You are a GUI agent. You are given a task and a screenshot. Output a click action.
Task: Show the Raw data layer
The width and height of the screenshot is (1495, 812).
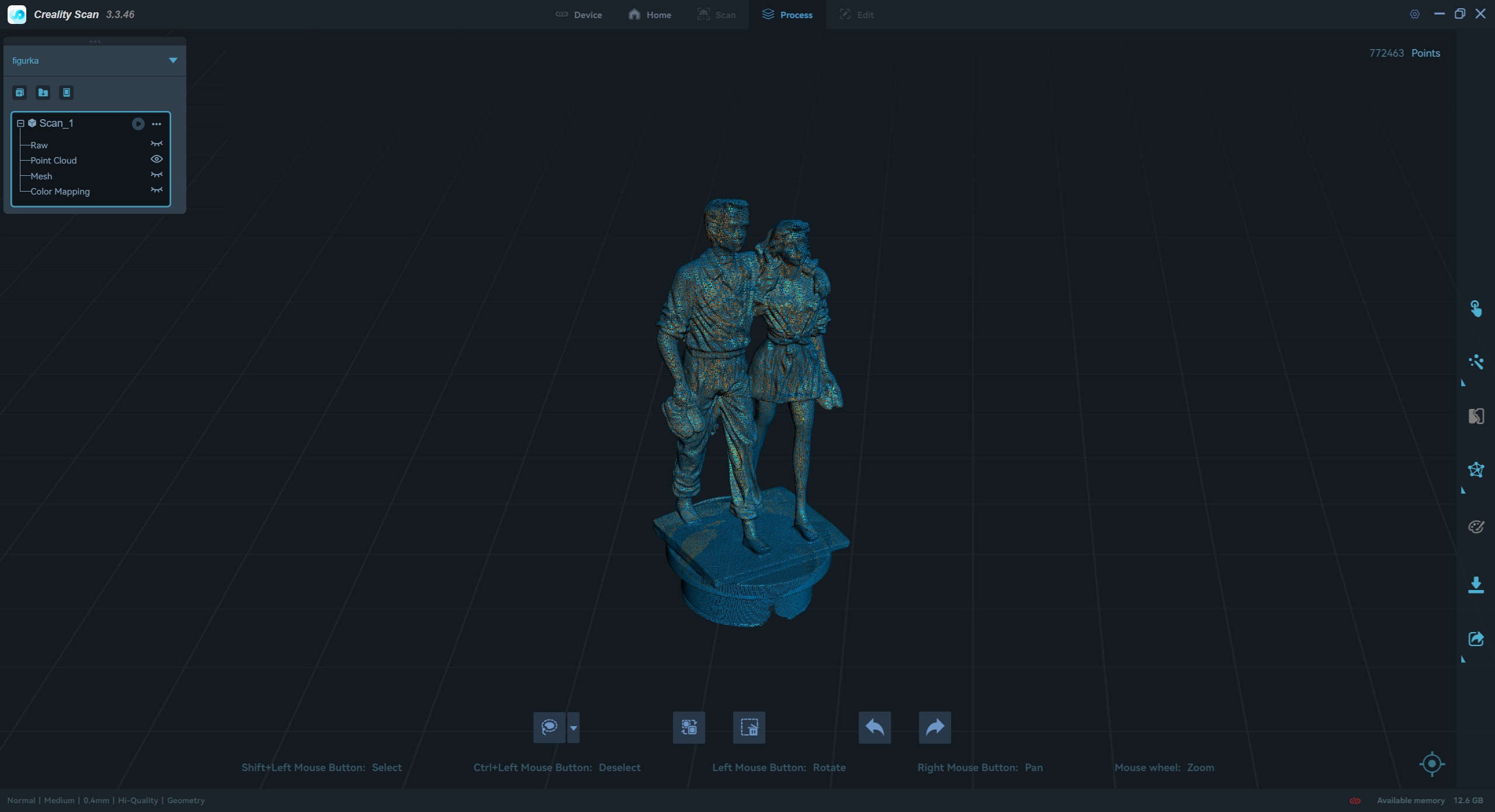[x=157, y=144]
